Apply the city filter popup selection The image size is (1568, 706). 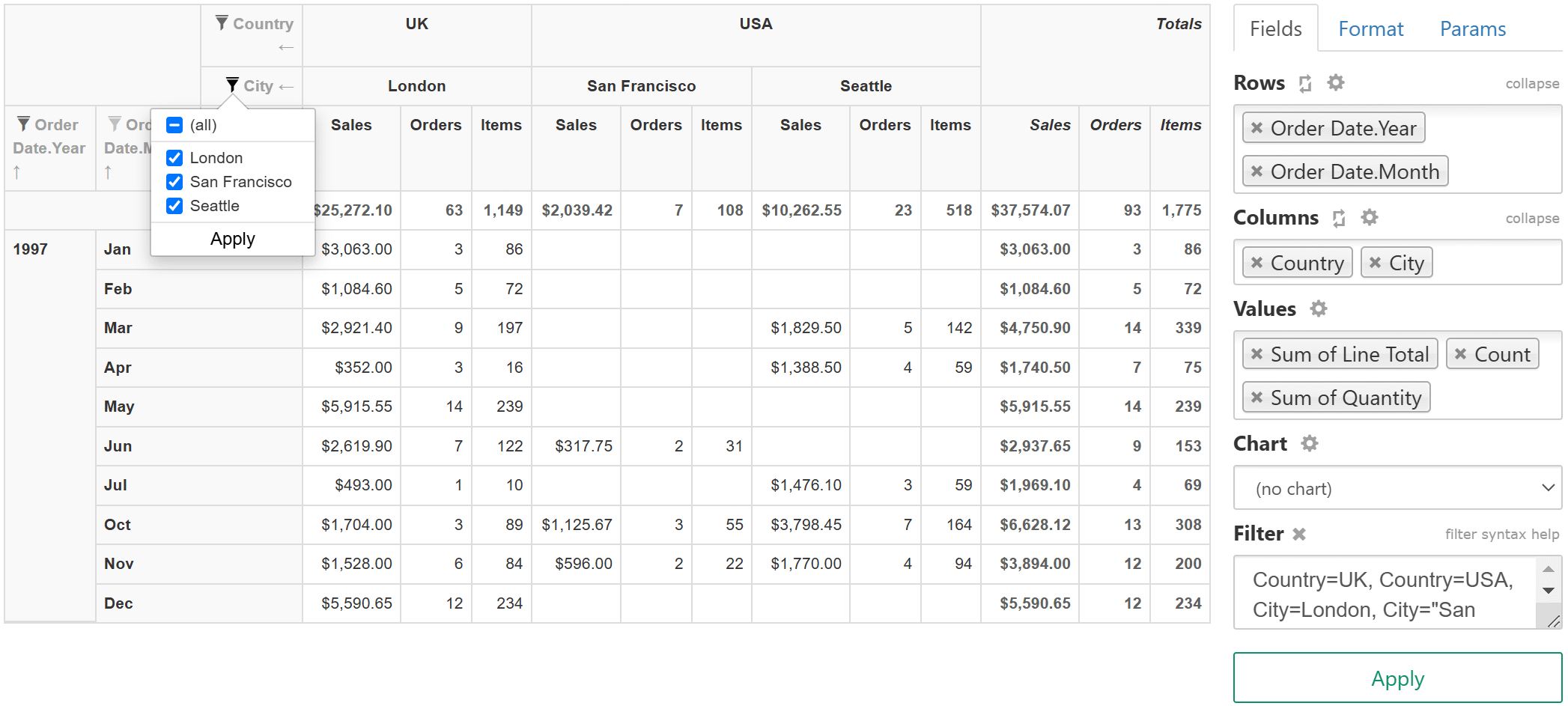click(233, 239)
